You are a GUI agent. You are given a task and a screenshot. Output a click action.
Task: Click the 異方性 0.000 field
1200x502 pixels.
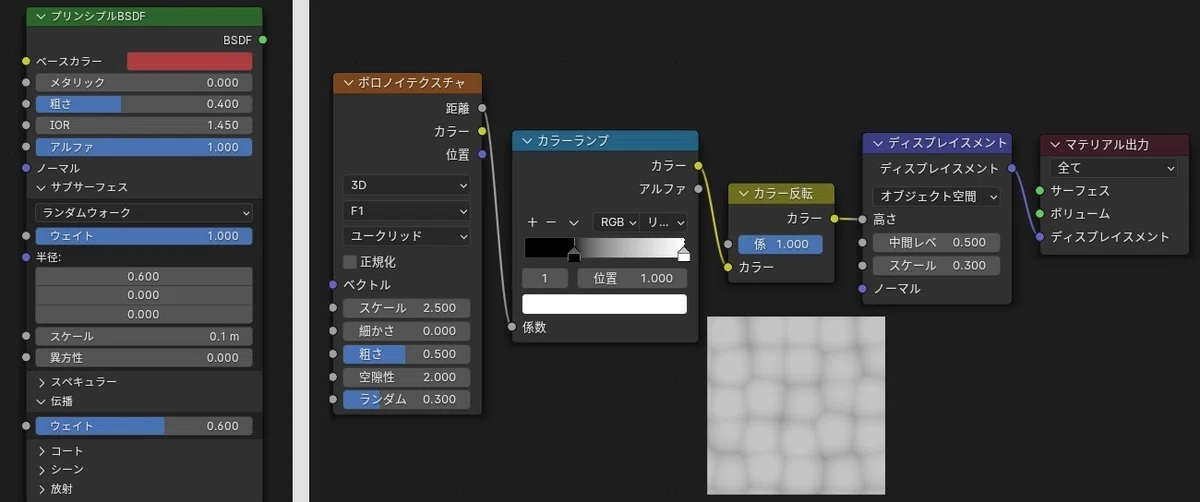click(144, 358)
